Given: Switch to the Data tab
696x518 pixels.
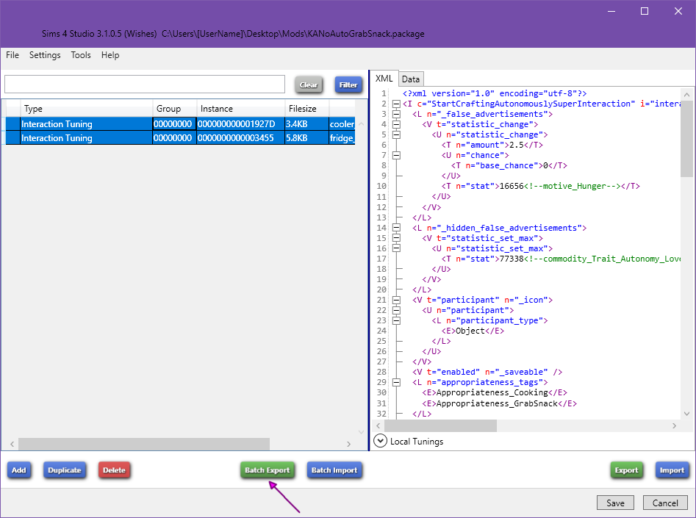Looking at the screenshot, I should click(x=411, y=79).
